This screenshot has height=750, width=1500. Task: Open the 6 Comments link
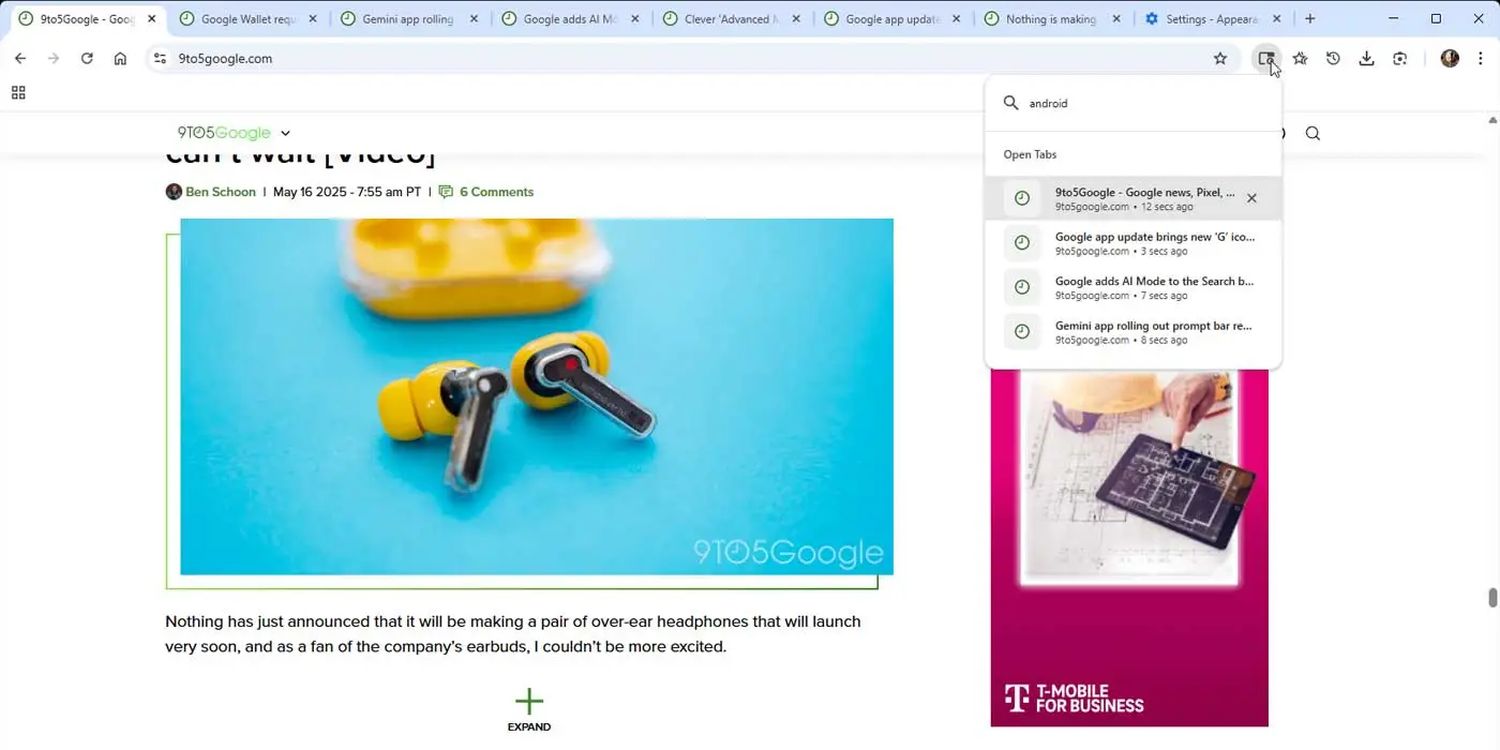point(496,192)
